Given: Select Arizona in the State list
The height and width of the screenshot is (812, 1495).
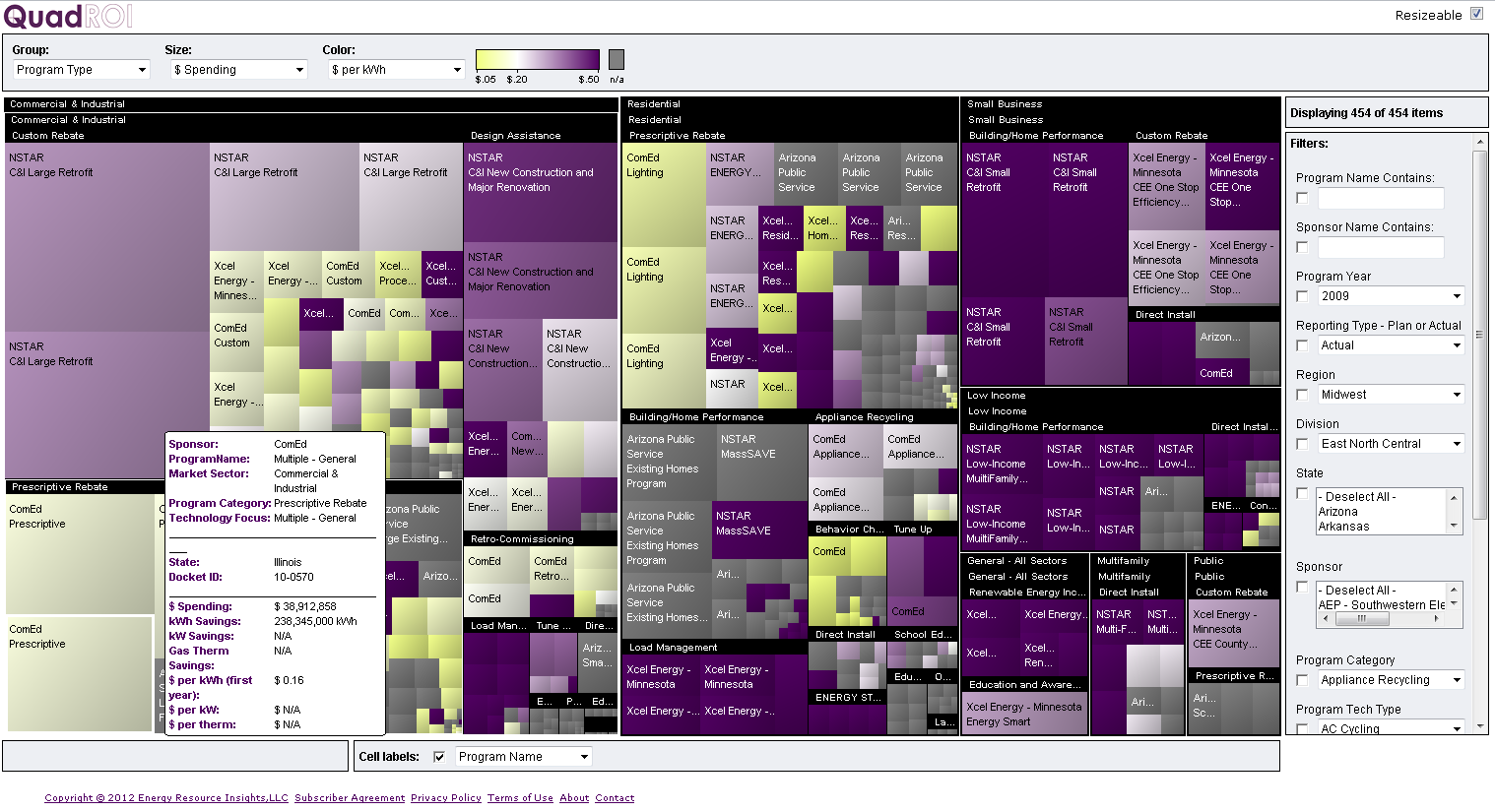Looking at the screenshot, I should (1337, 512).
